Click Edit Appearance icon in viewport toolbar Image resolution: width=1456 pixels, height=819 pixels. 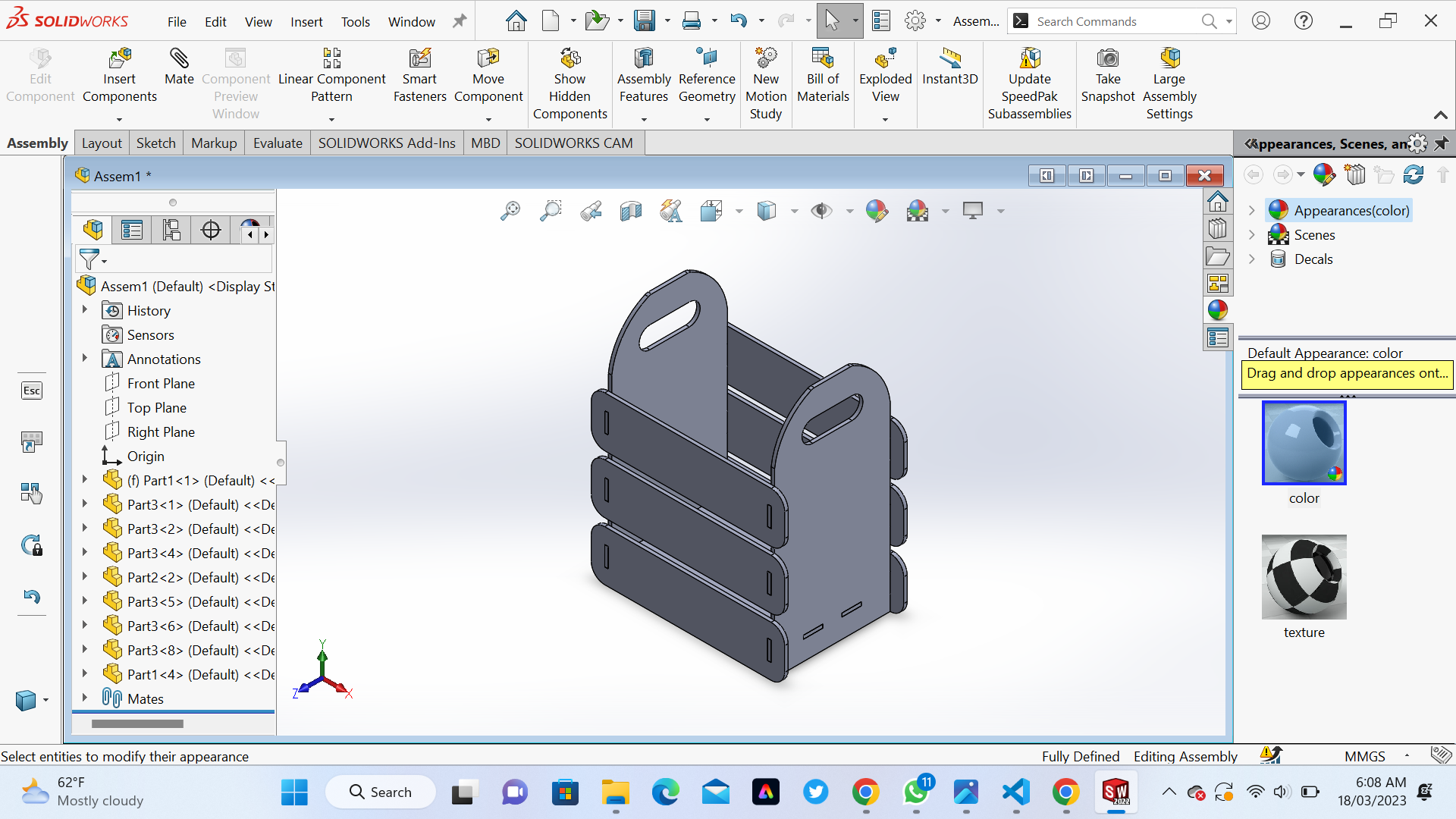click(x=877, y=211)
